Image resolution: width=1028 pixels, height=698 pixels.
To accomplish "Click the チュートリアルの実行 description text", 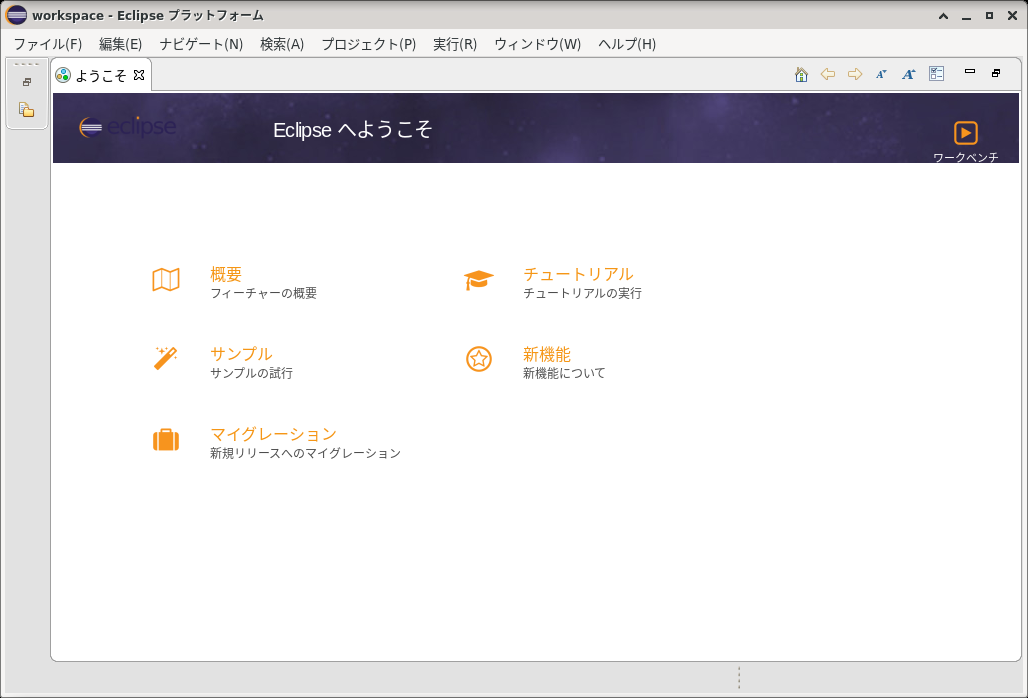I will click(582, 293).
